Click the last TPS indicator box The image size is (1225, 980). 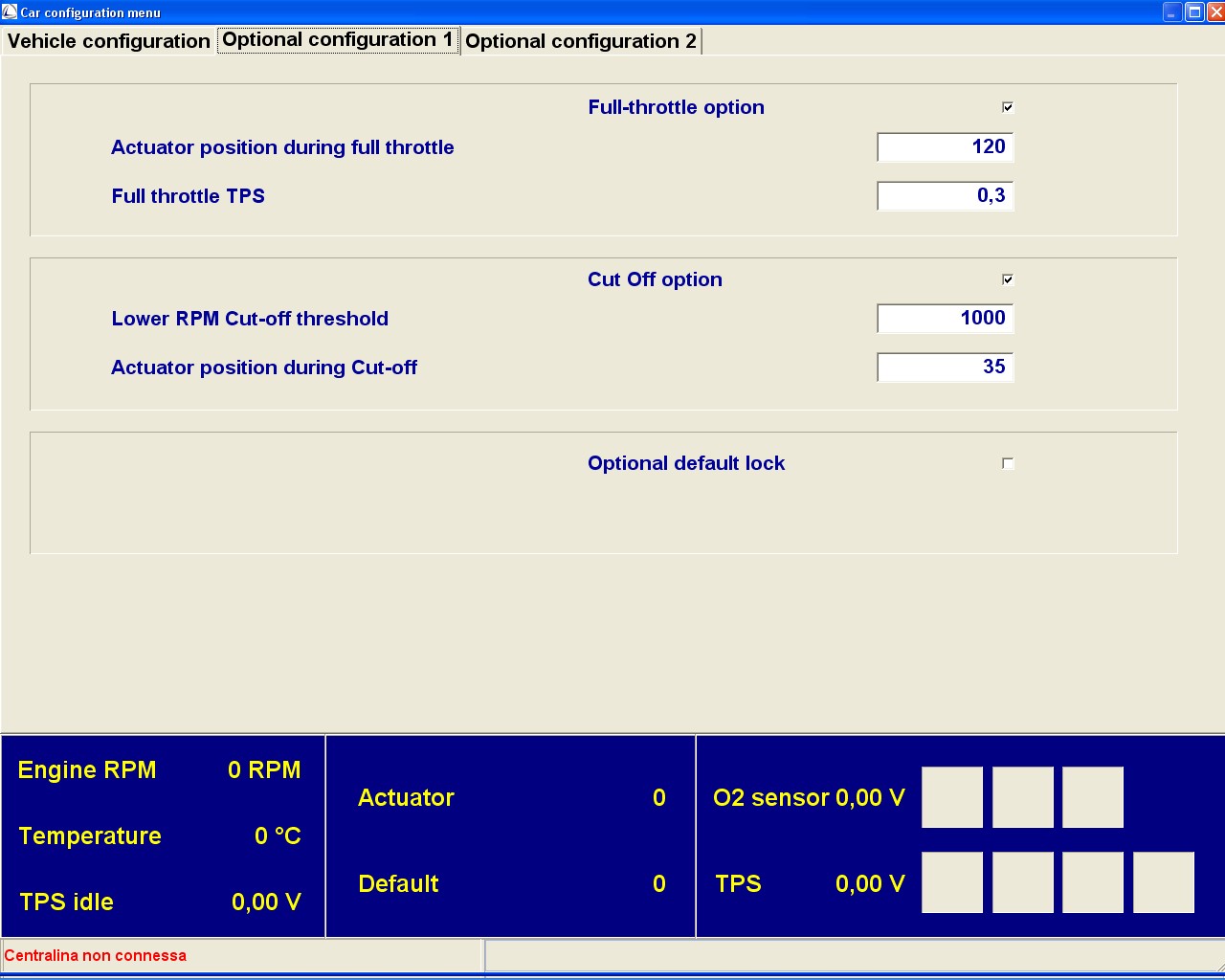coord(1164,882)
